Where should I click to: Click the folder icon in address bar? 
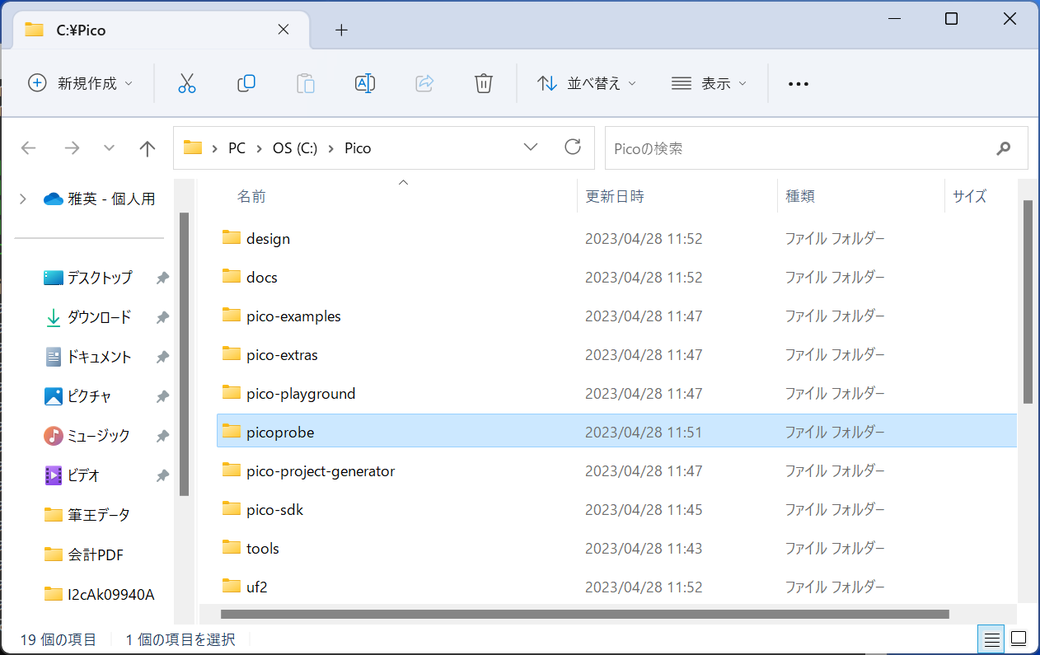[193, 147]
